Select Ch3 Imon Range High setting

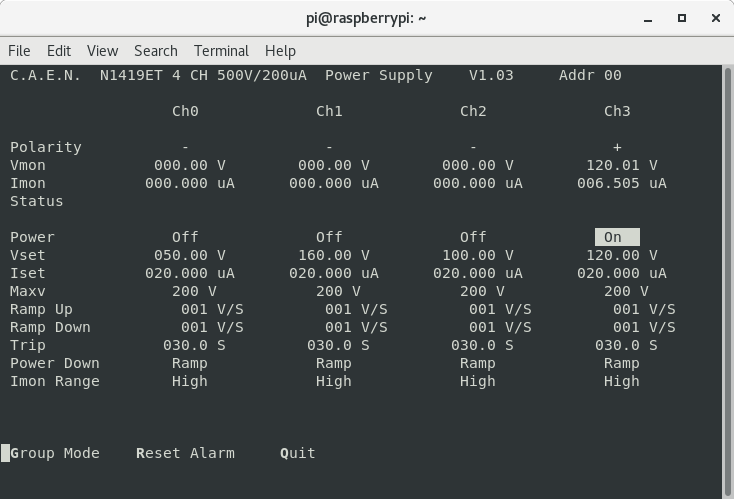(x=621, y=381)
